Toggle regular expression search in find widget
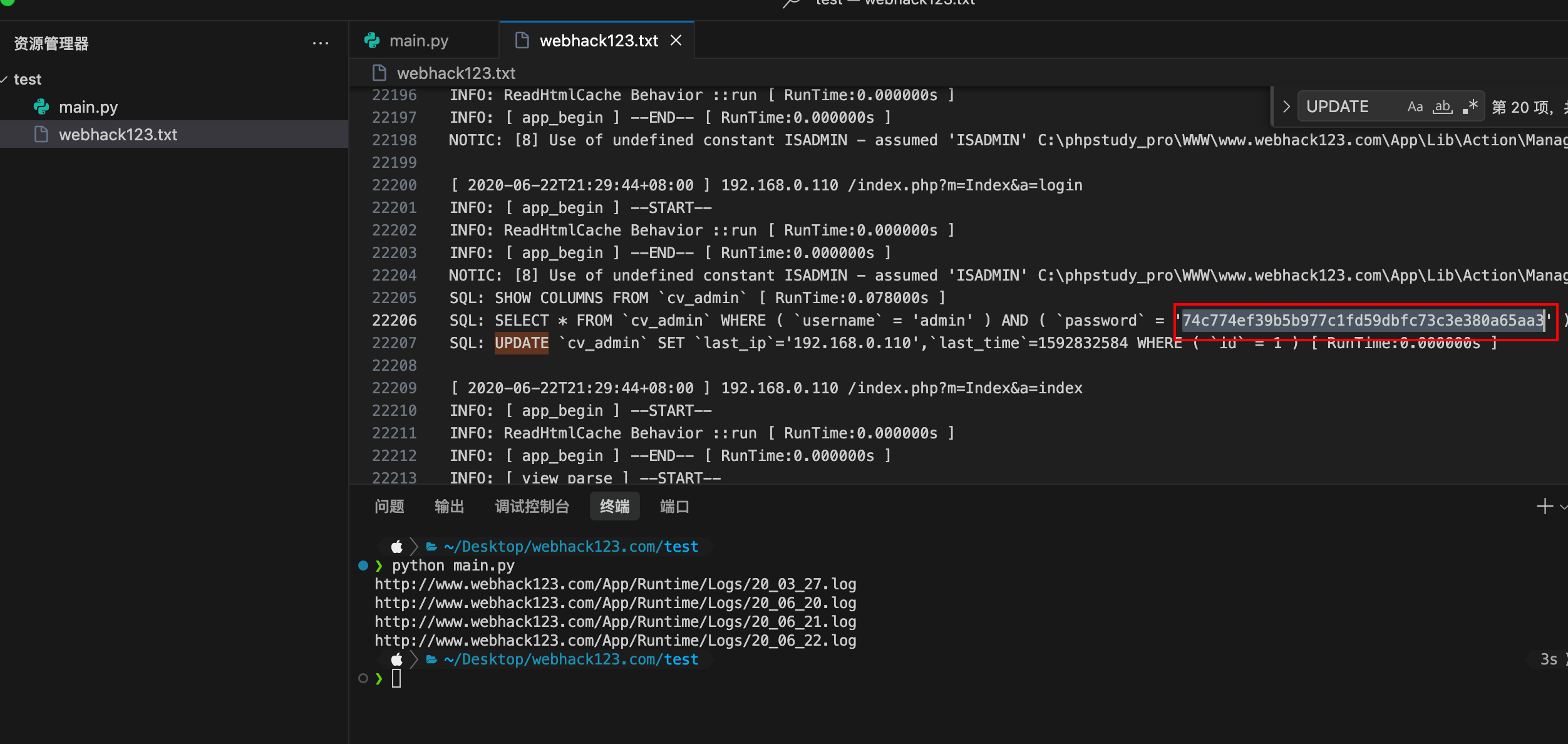The width and height of the screenshot is (1568, 744). tap(1470, 106)
